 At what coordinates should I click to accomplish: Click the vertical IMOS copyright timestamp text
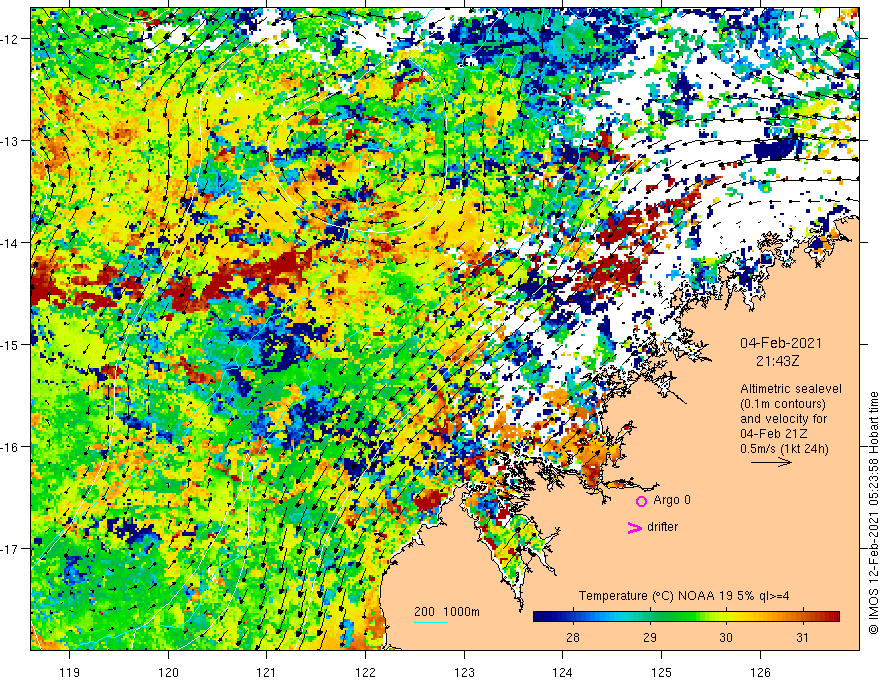873,513
